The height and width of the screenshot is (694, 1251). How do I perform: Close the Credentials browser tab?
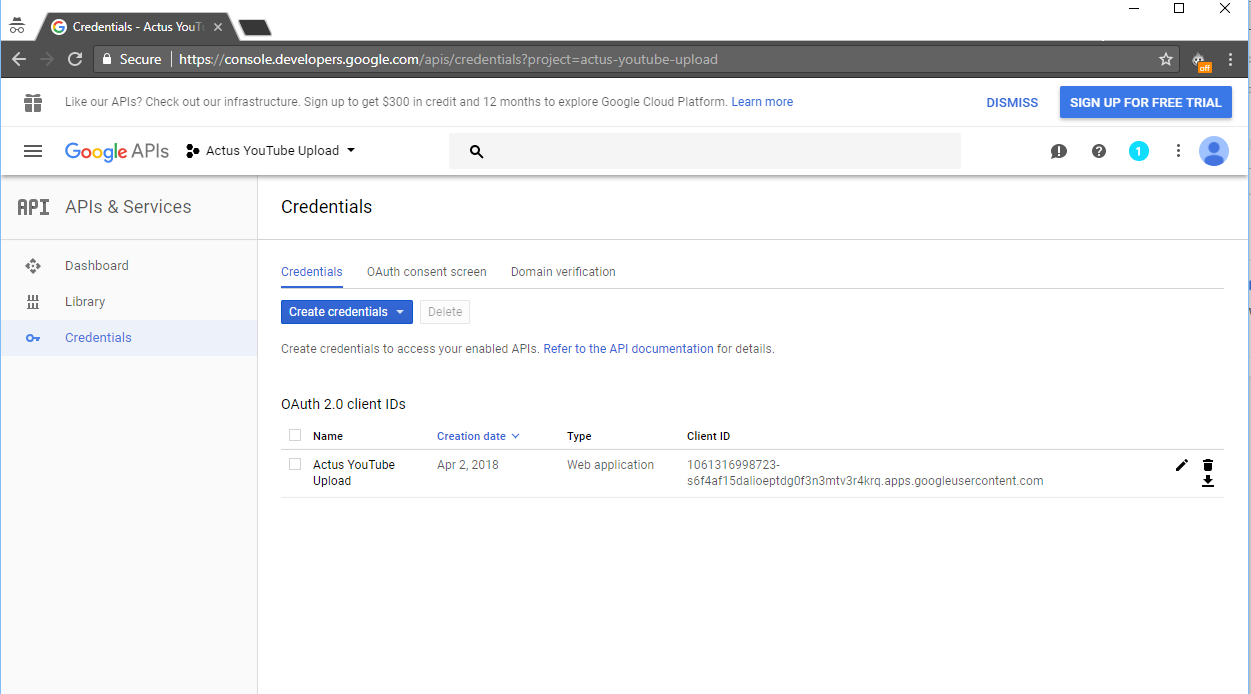(219, 27)
